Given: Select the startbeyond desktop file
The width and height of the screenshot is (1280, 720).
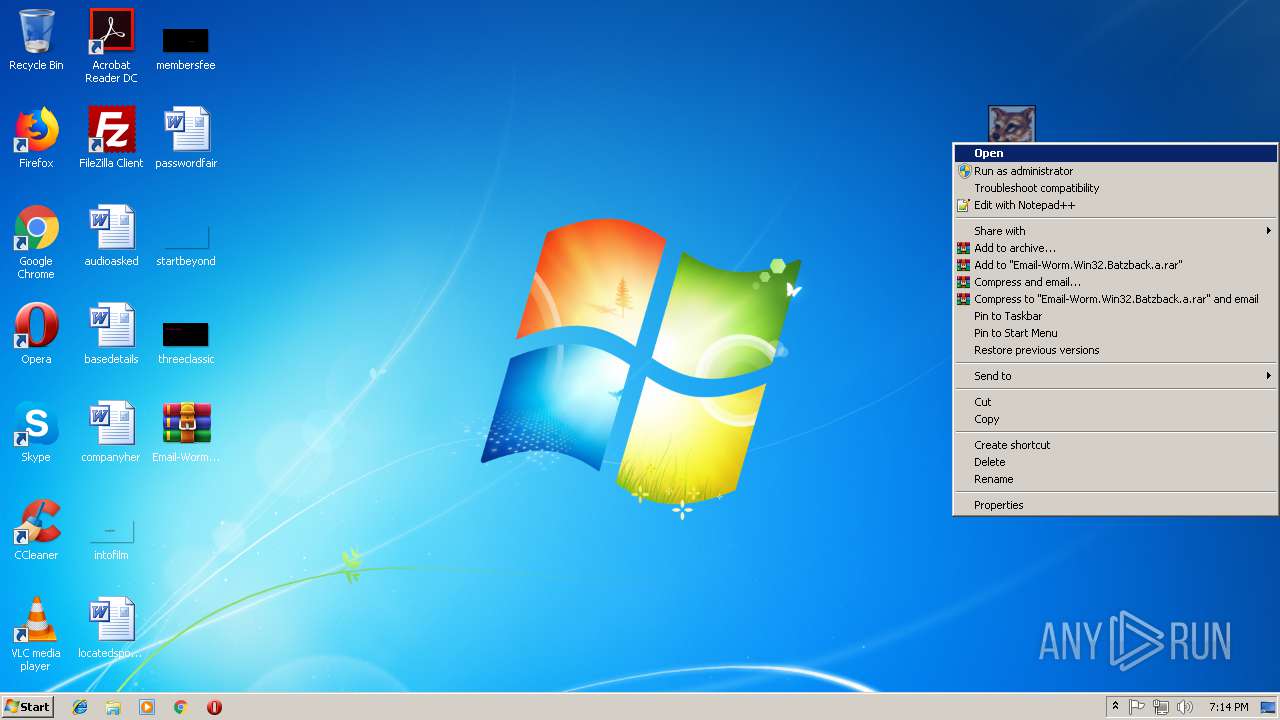Looking at the screenshot, I should pos(186,244).
